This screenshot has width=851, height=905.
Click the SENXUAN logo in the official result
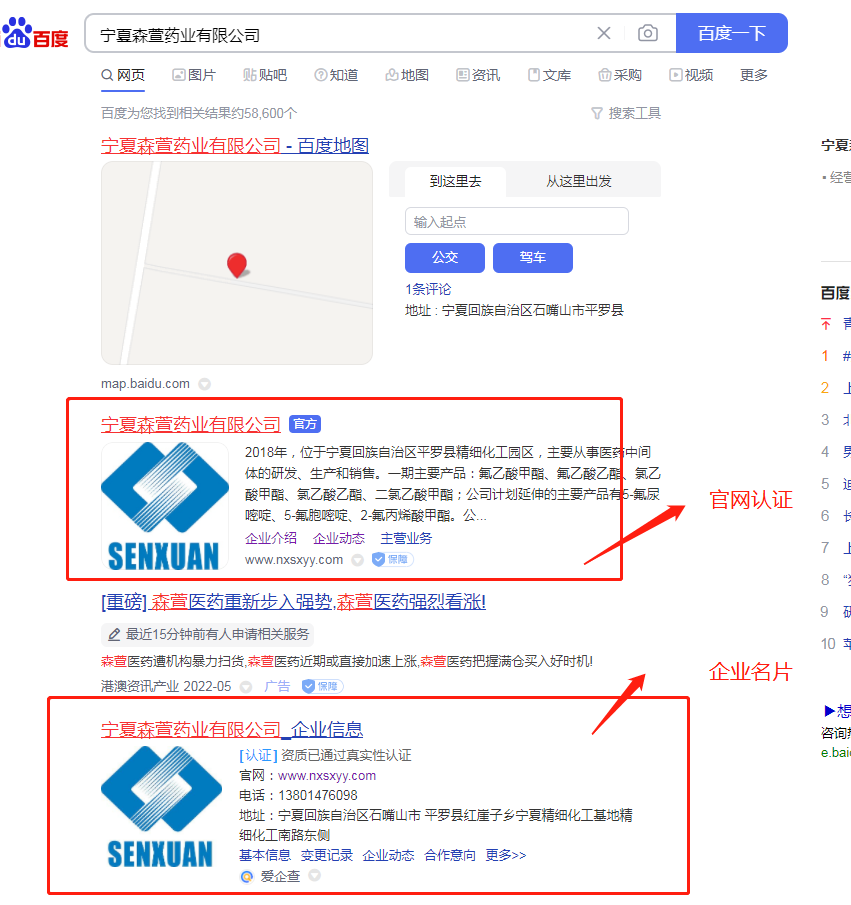point(165,506)
